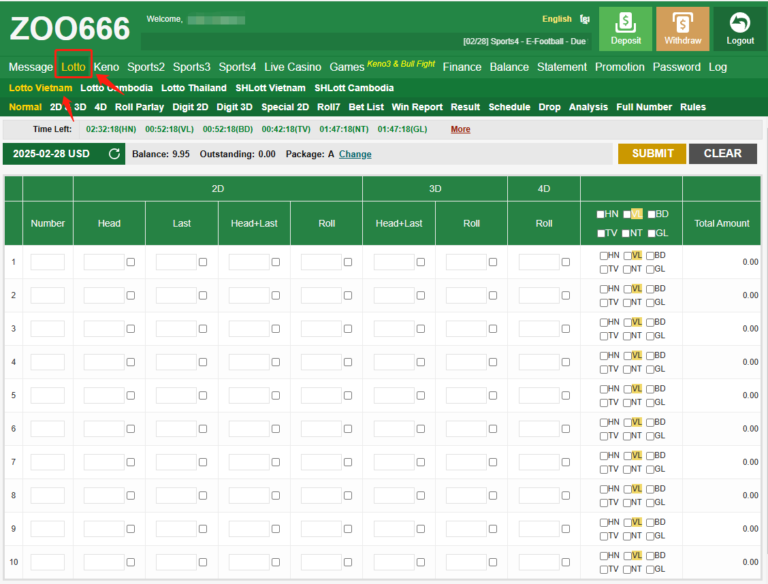This screenshot has height=584, width=768.
Task: Open the Rules tab
Action: (693, 107)
